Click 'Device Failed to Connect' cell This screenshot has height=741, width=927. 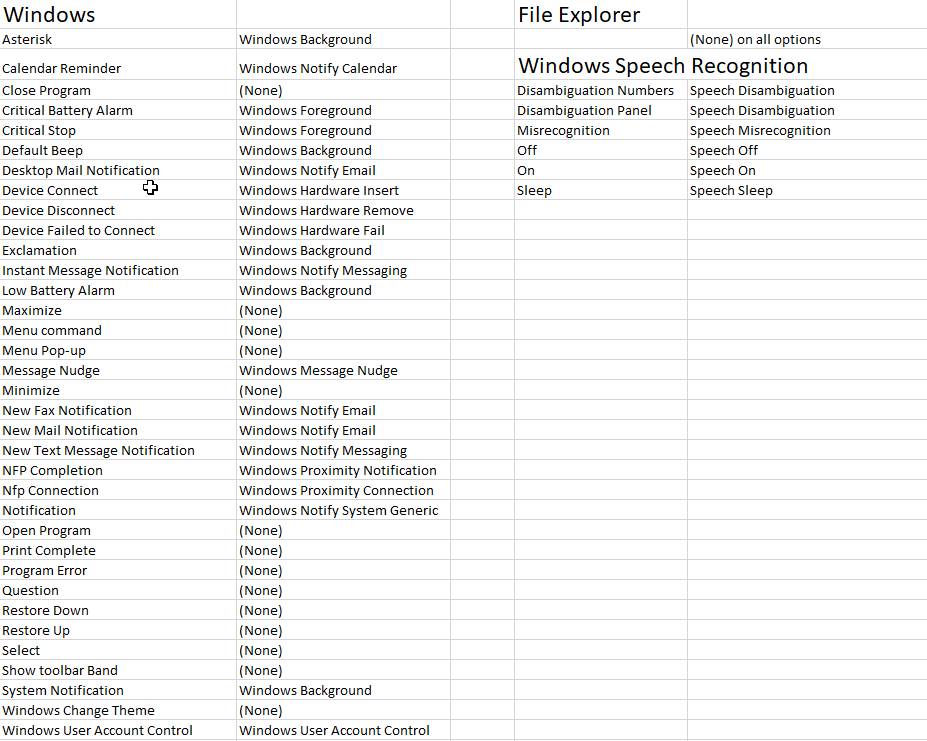coord(118,230)
